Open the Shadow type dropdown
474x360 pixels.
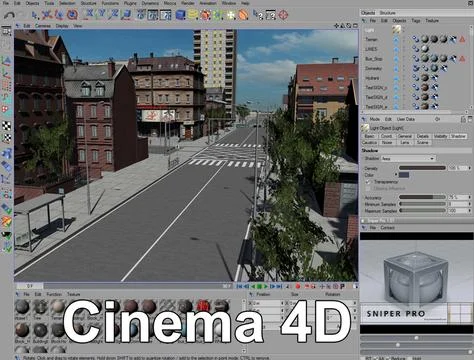click(x=408, y=159)
